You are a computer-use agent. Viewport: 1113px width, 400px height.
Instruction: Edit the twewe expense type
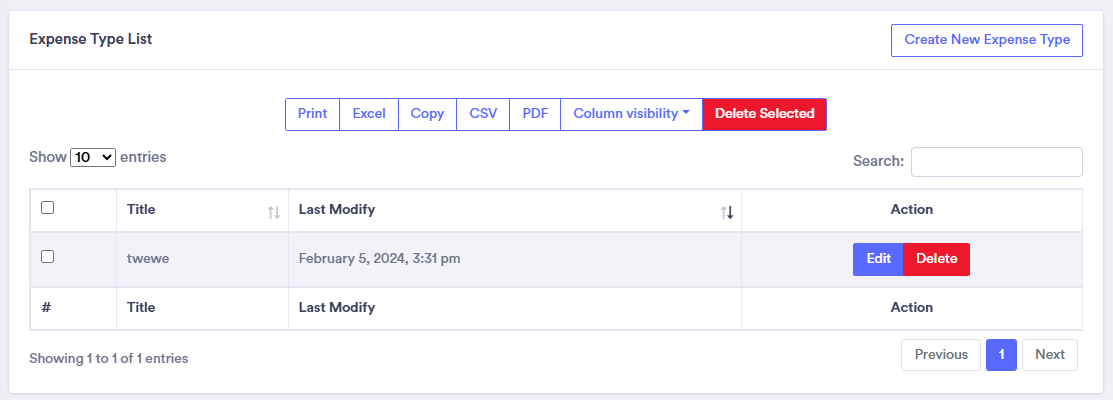[x=878, y=259]
